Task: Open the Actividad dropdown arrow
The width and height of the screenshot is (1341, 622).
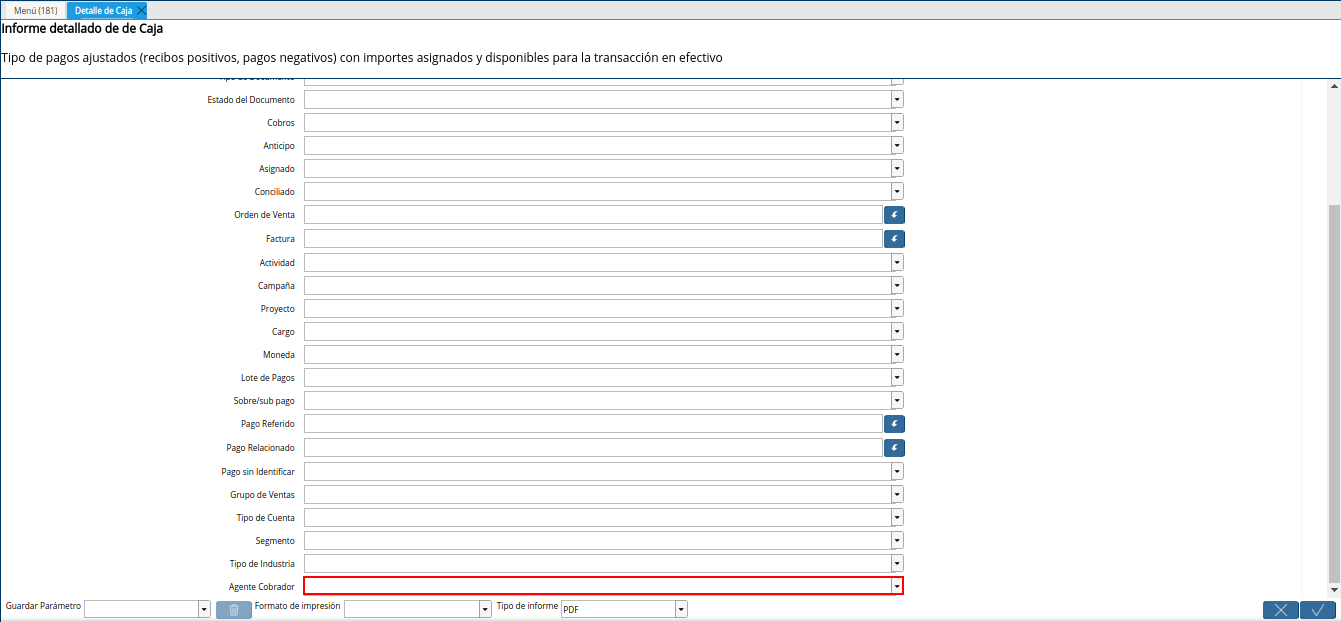Action: pyautogui.click(x=897, y=262)
